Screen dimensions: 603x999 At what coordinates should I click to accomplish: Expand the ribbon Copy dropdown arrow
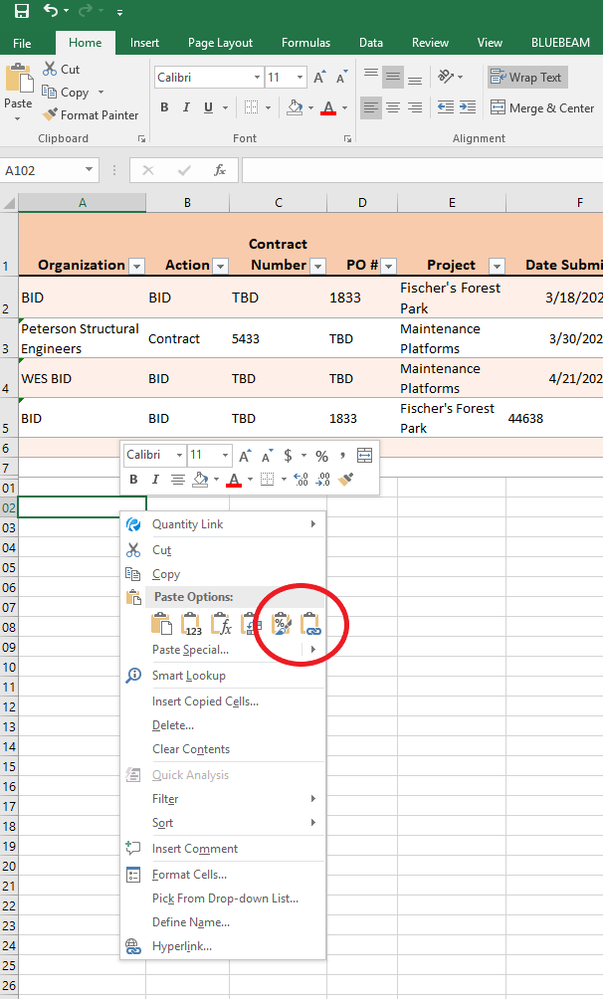[x=101, y=92]
